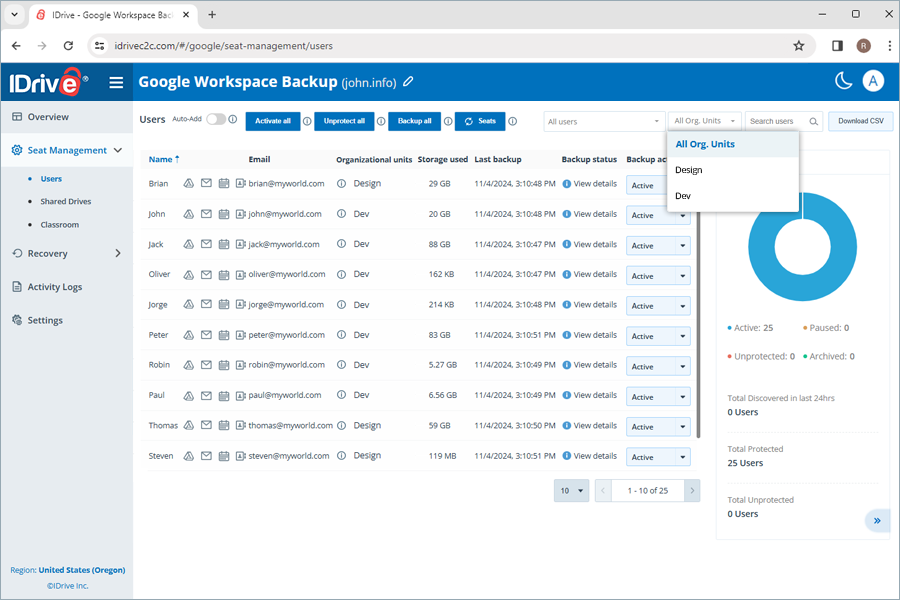Select Brian's Google Drive backup icon
Viewport: 900px width, 600px height.
coord(189,184)
